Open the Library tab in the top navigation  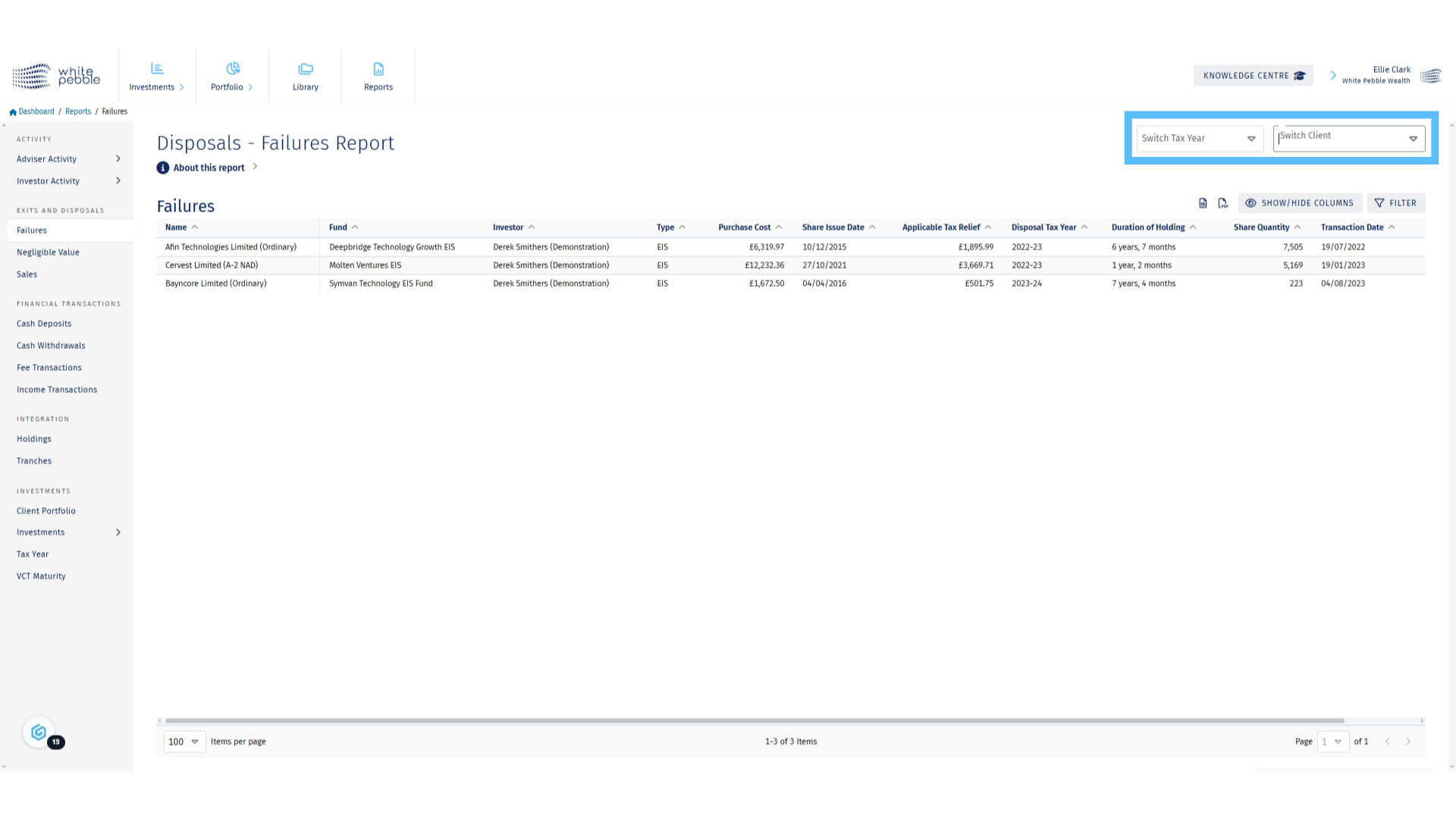coord(306,76)
